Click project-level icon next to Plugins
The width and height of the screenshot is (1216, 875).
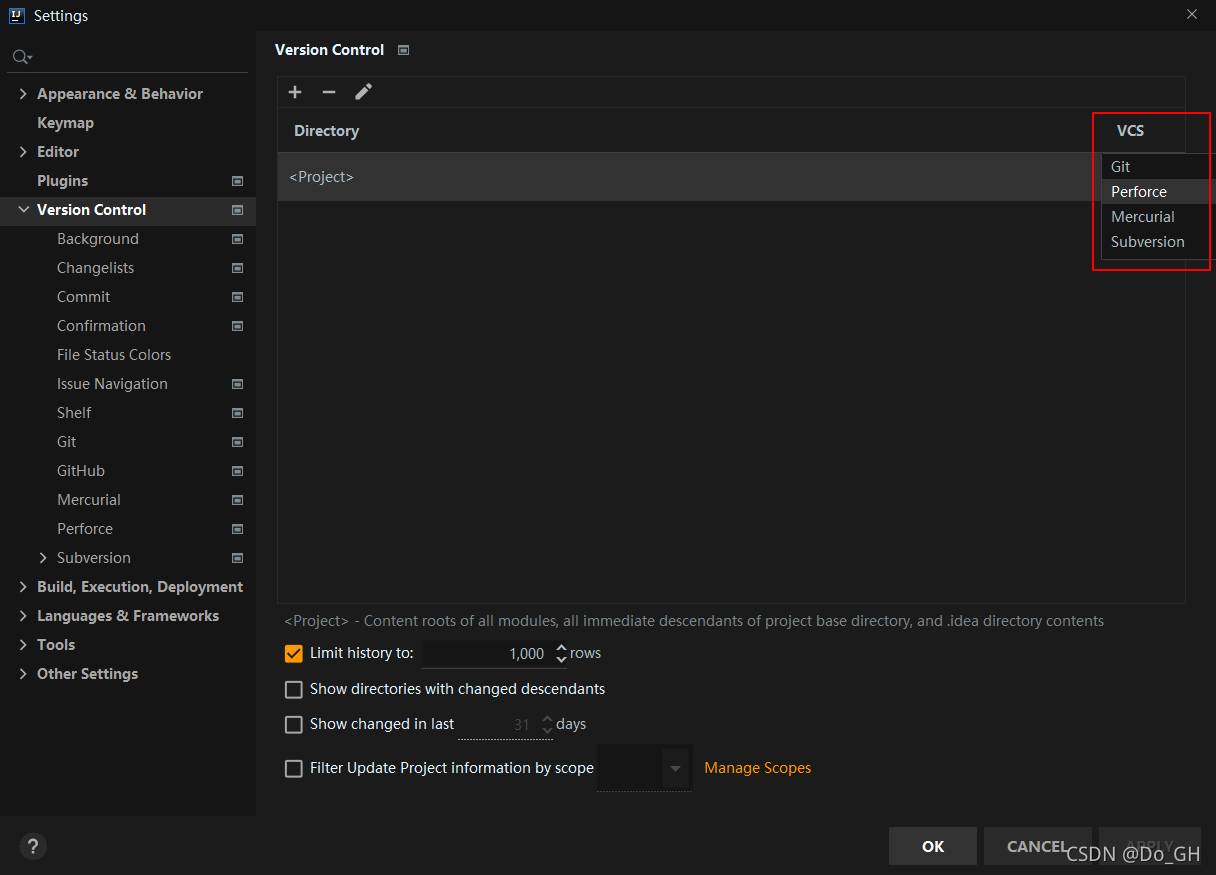pyautogui.click(x=237, y=181)
